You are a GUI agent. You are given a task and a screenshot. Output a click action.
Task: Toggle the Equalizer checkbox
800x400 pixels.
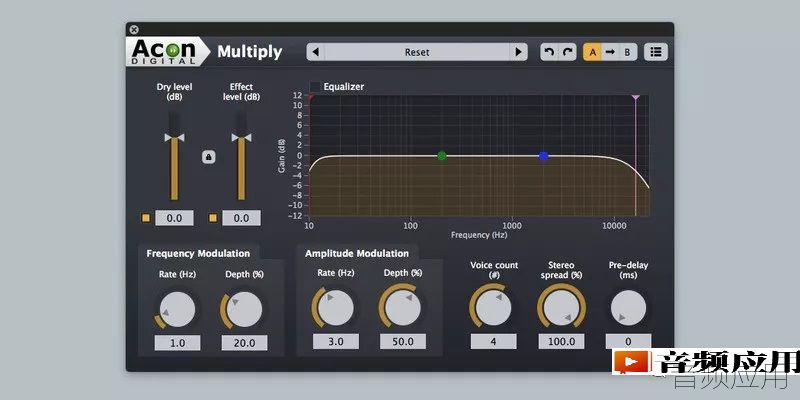(315, 87)
